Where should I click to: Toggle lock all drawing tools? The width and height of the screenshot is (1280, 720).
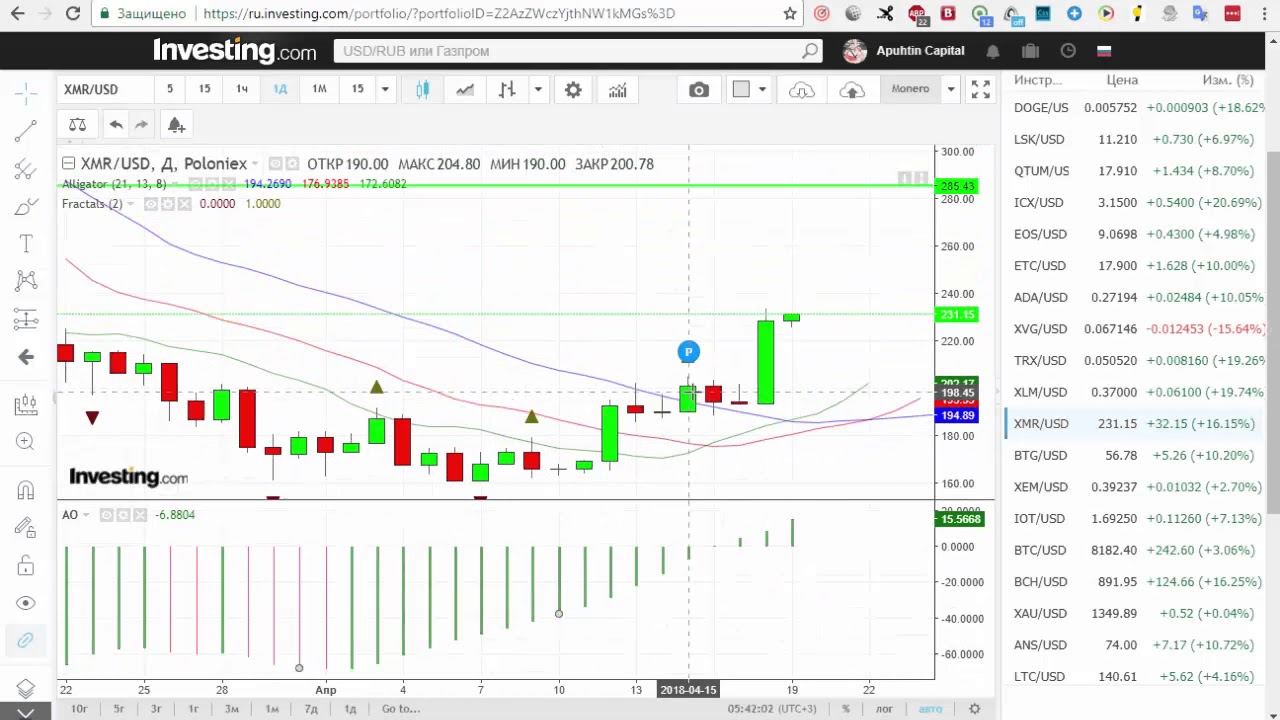(x=26, y=566)
